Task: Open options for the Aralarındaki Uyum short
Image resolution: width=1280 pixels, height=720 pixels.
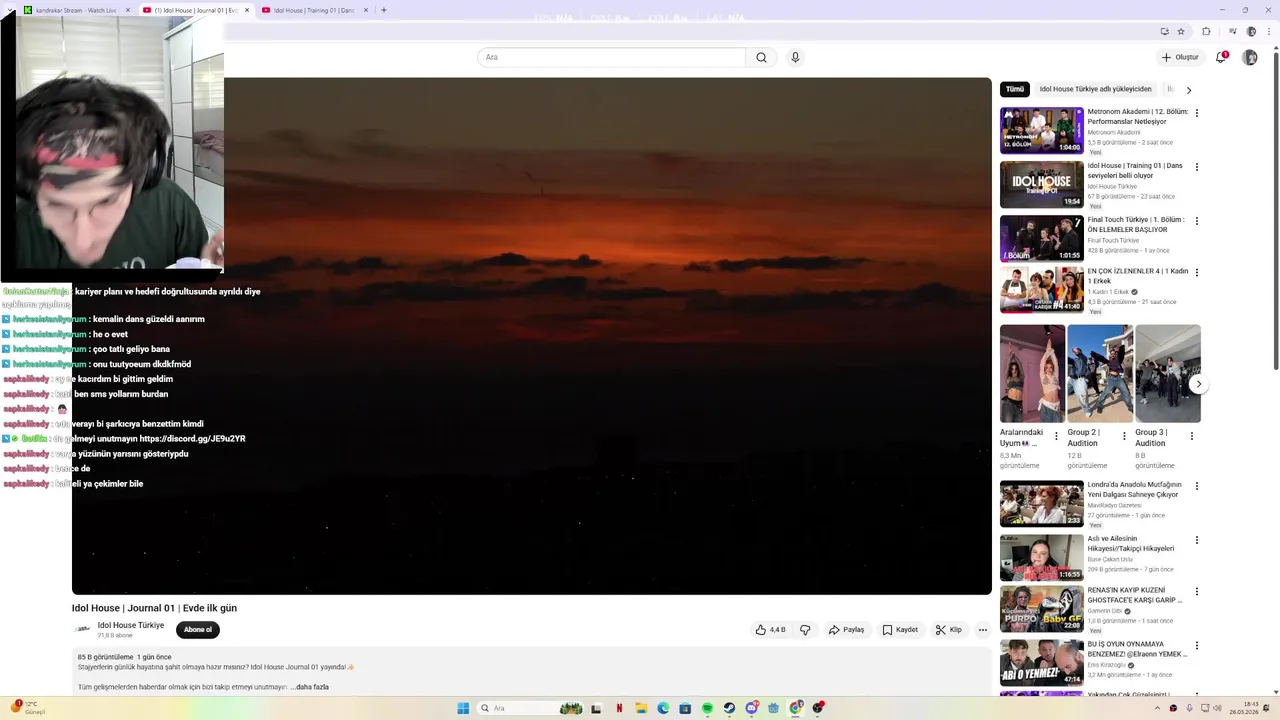Action: [x=1056, y=436]
